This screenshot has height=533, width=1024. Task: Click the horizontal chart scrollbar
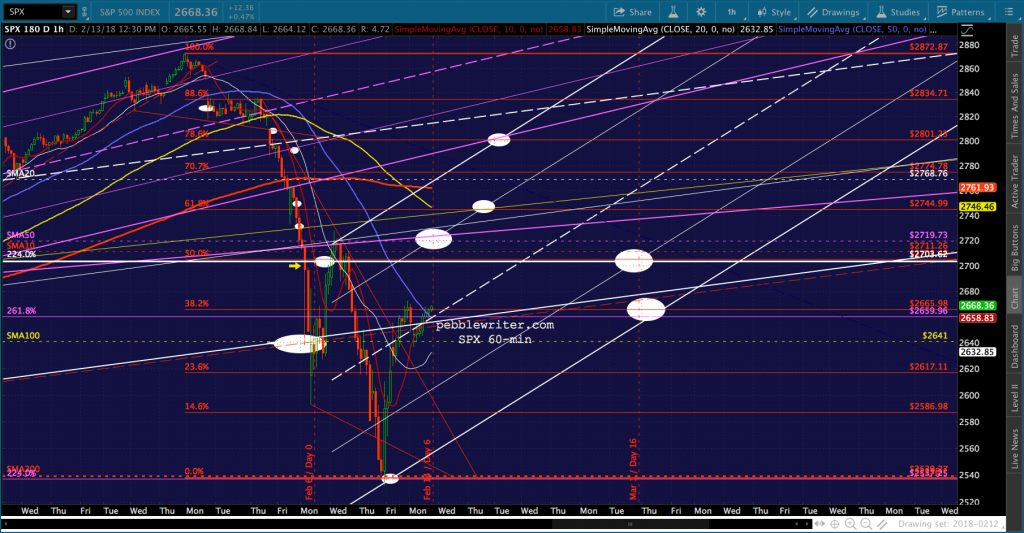(x=405, y=524)
